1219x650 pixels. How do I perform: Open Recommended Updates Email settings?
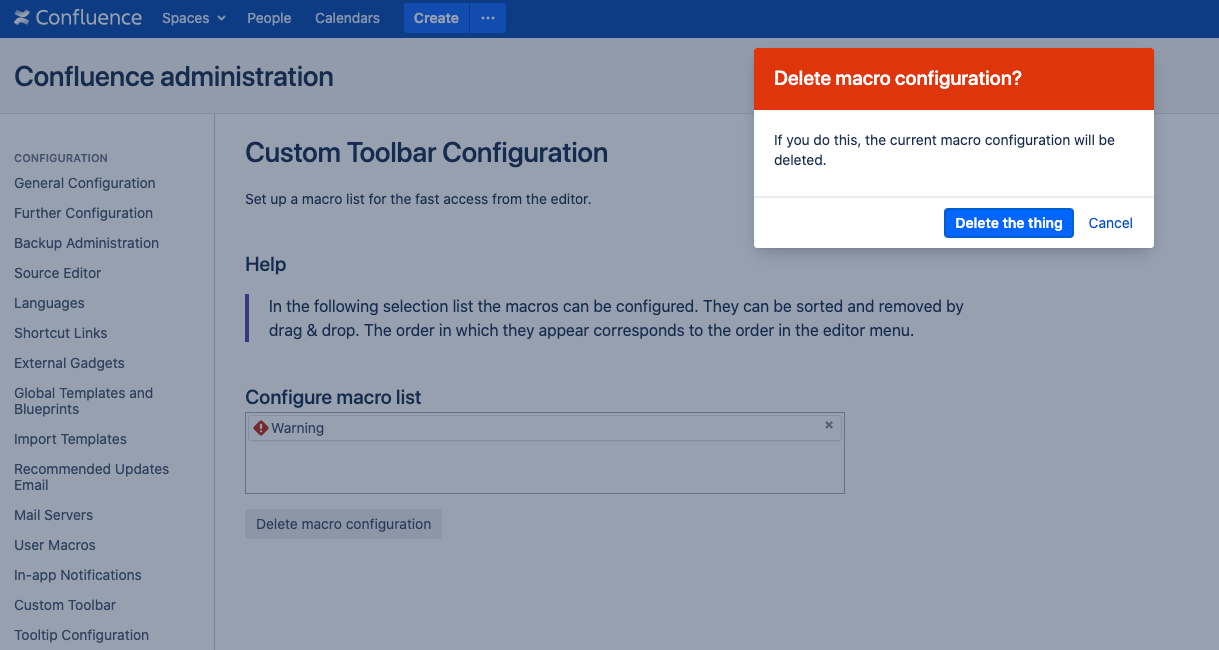(x=92, y=477)
